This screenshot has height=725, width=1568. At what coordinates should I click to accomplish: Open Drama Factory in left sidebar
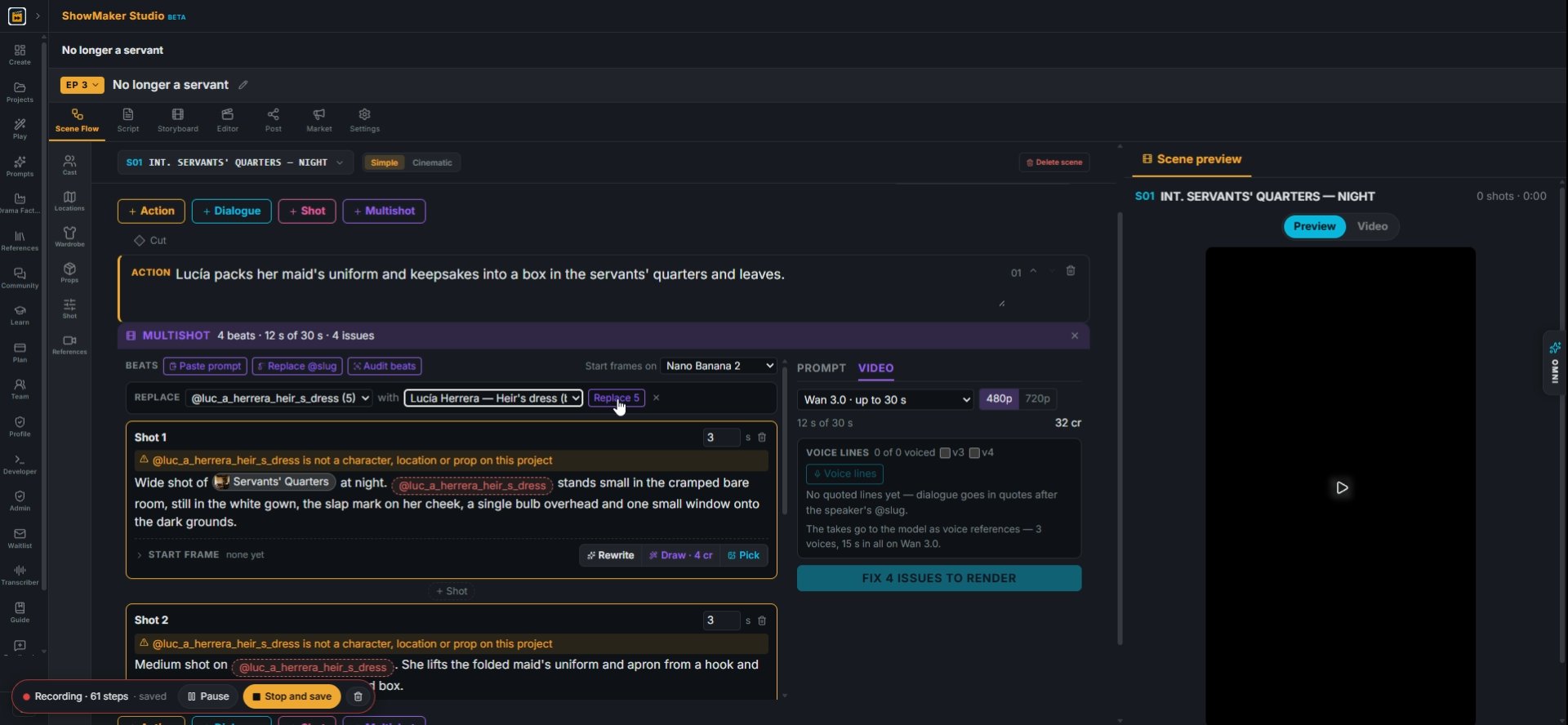tap(20, 203)
